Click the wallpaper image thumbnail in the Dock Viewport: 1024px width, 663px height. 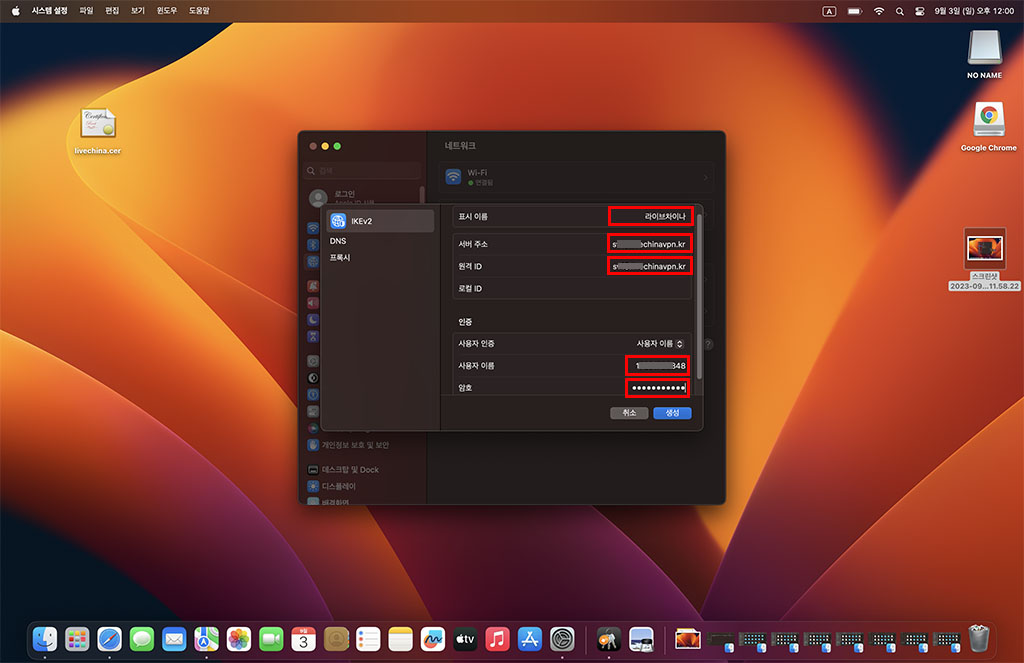[x=688, y=639]
